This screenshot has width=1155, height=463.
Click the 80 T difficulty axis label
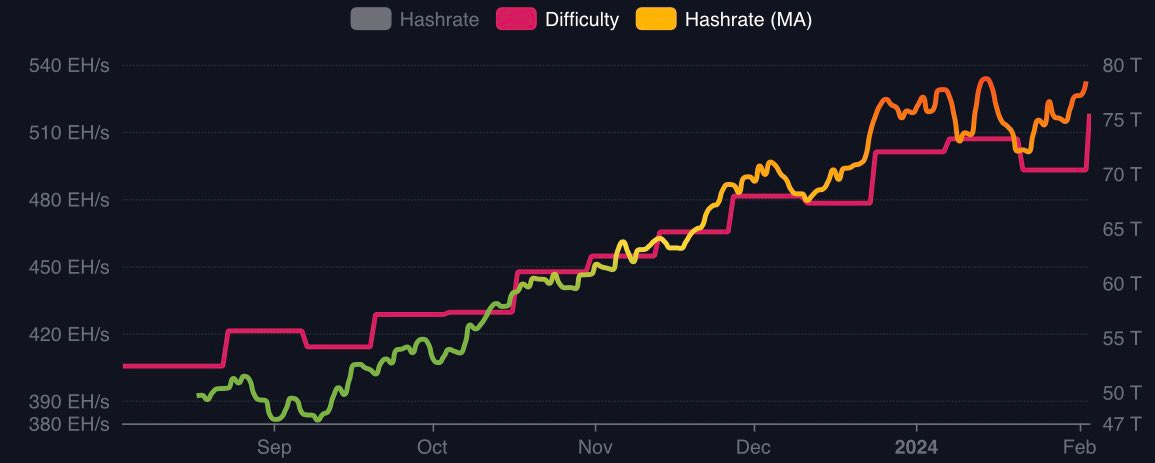click(x=1122, y=66)
